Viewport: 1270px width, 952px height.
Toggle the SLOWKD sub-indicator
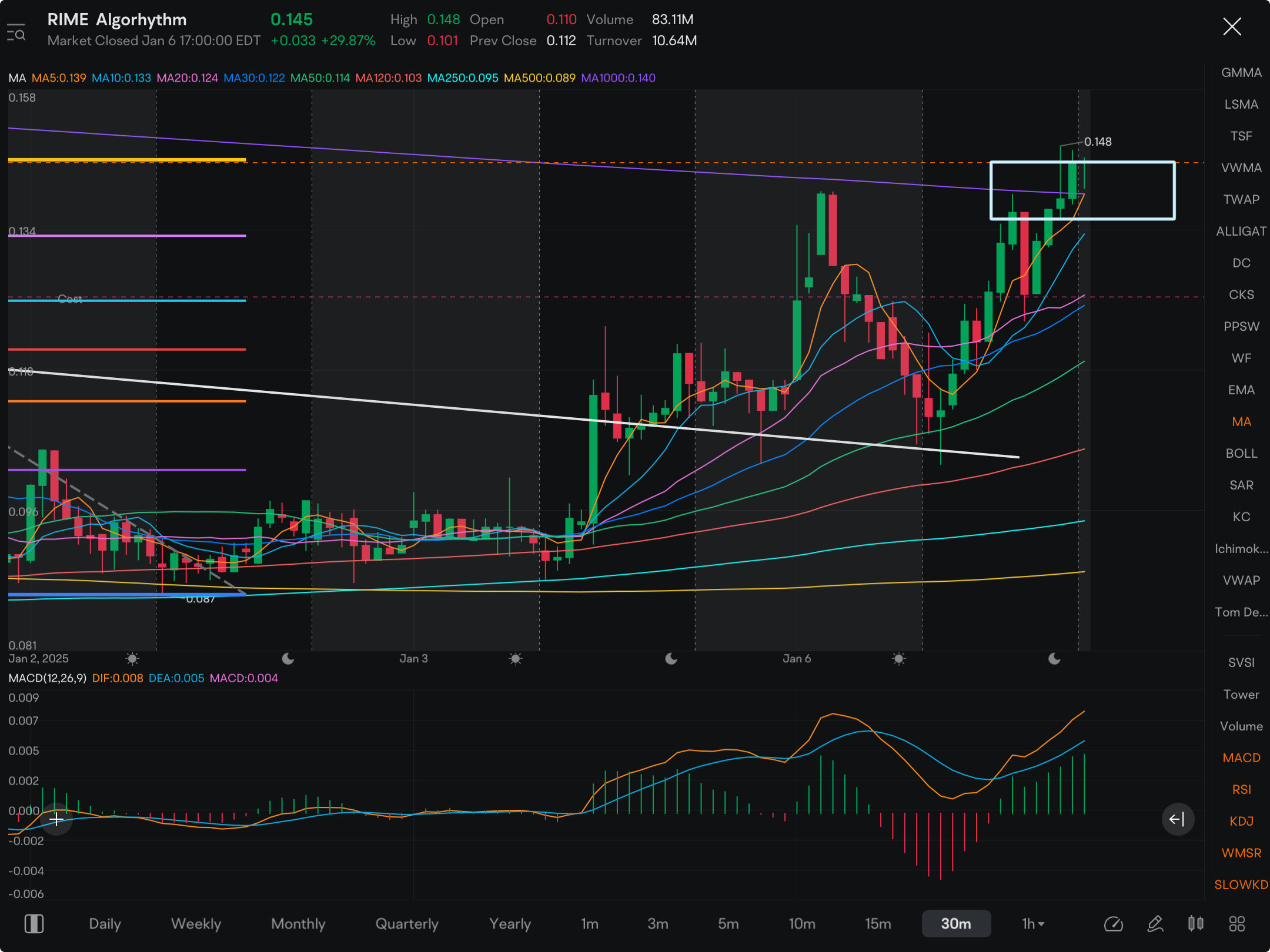(1241, 885)
